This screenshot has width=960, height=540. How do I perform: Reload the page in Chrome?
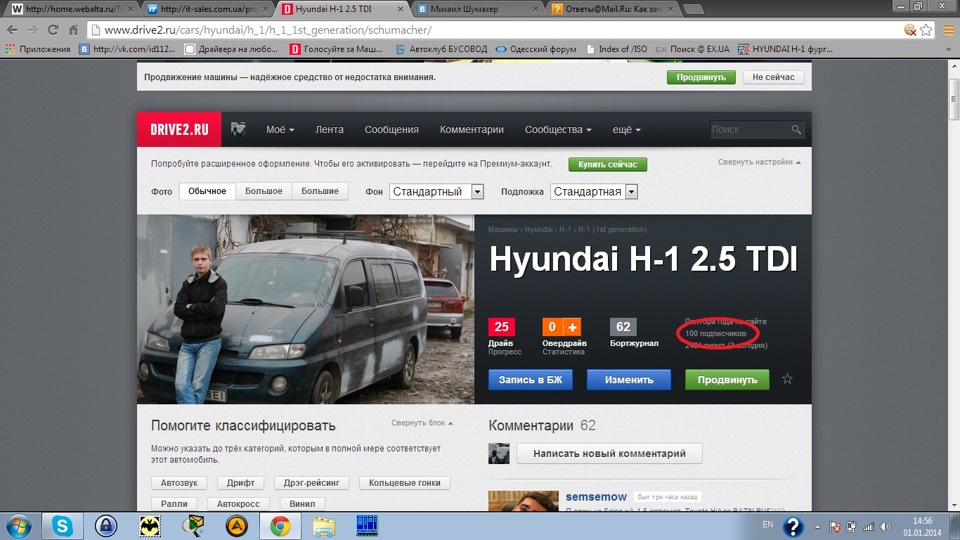(x=53, y=30)
